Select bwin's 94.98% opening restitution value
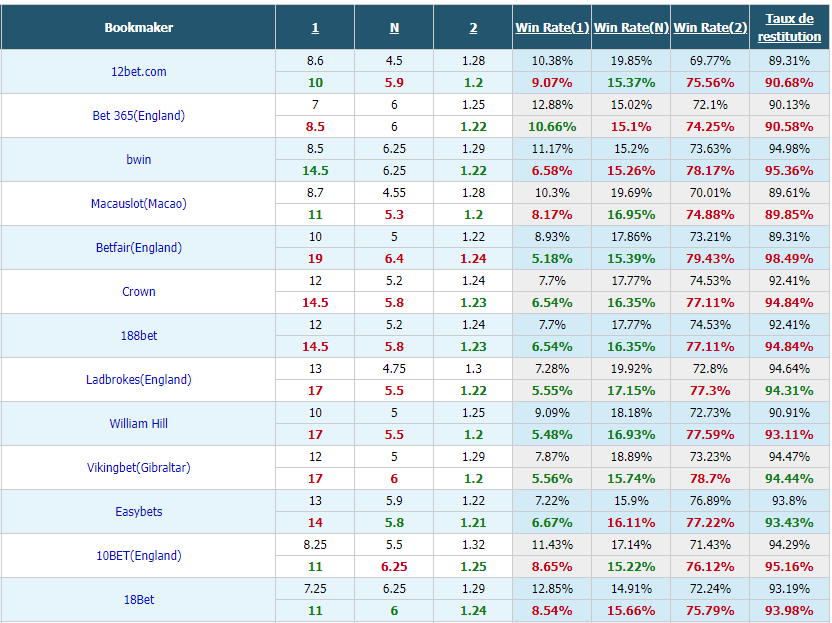This screenshot has height=623, width=832. point(789,149)
